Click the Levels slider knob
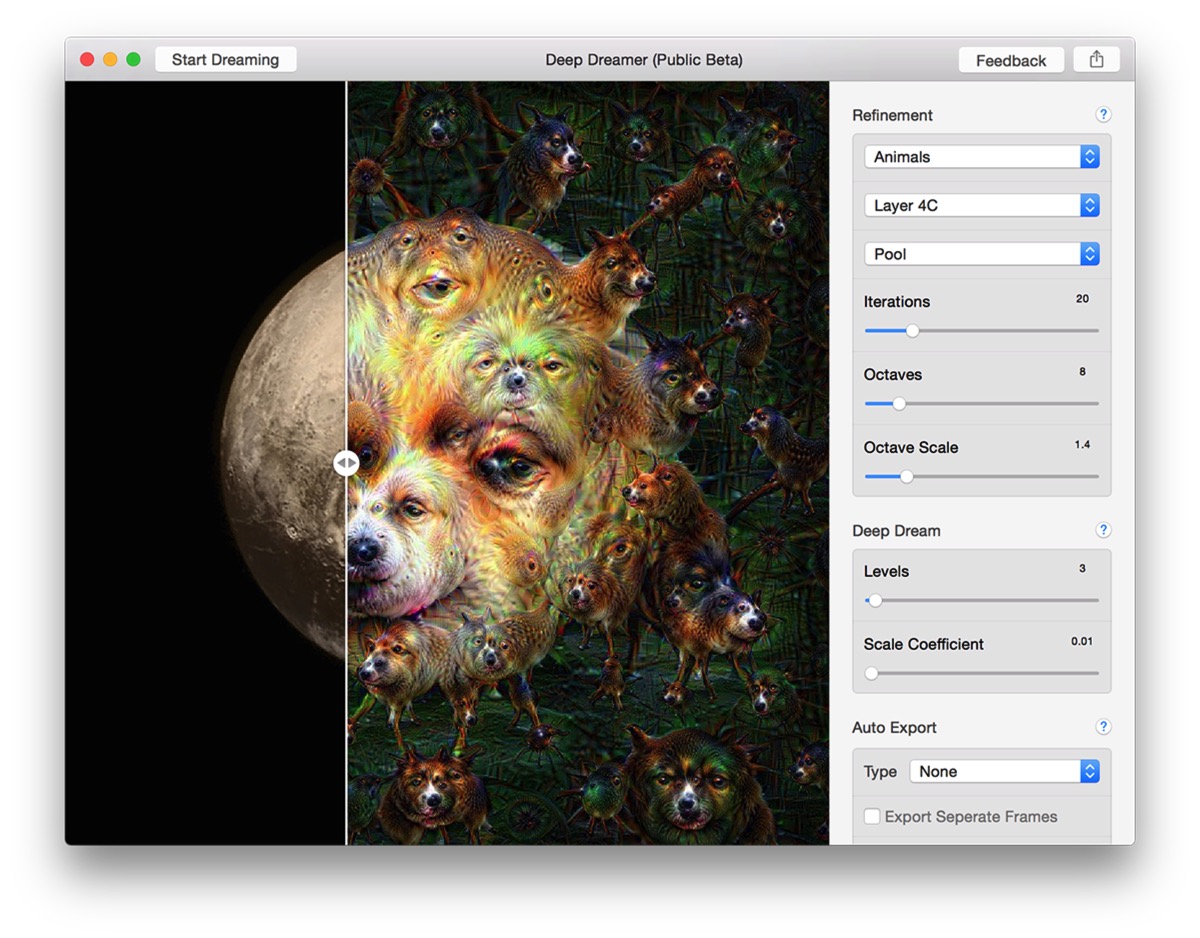1200x938 pixels. click(875, 601)
